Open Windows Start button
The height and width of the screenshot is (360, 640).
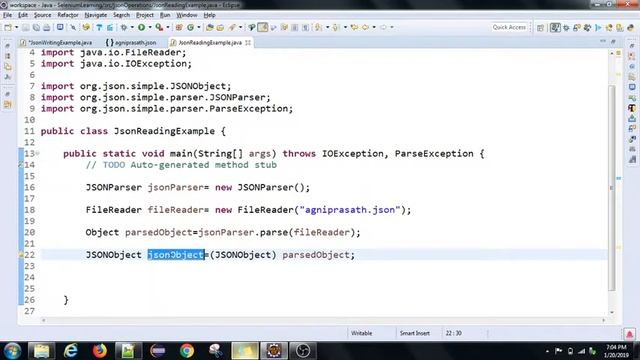12,351
